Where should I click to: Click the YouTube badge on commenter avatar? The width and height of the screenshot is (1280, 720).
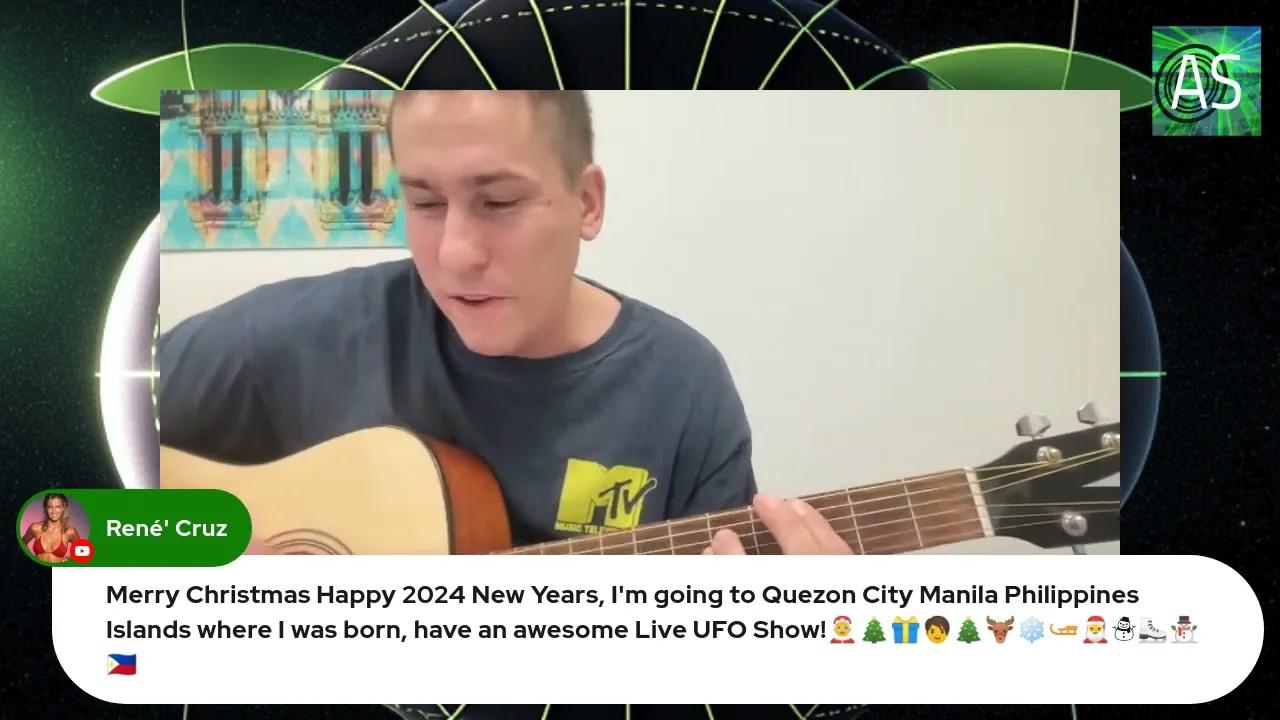pyautogui.click(x=83, y=550)
